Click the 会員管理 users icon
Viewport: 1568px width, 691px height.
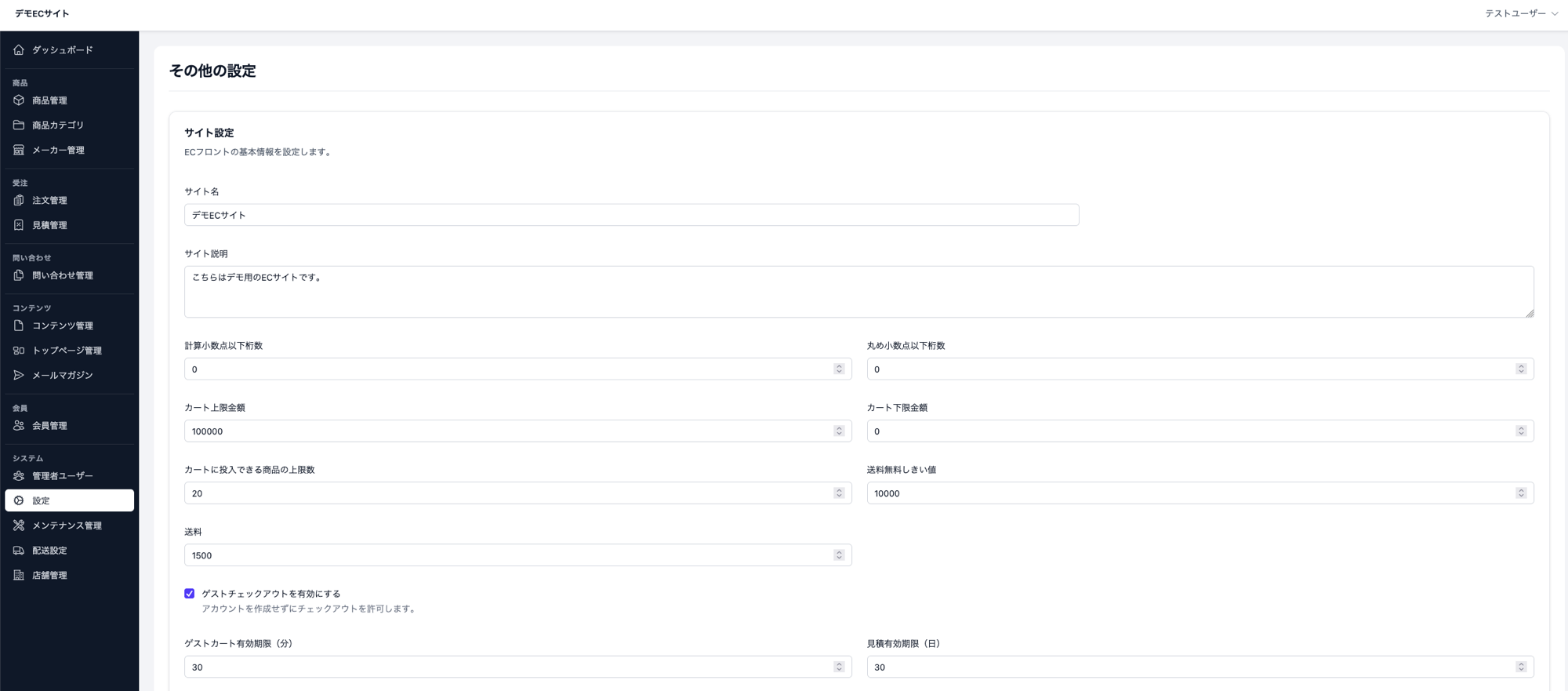pos(19,425)
